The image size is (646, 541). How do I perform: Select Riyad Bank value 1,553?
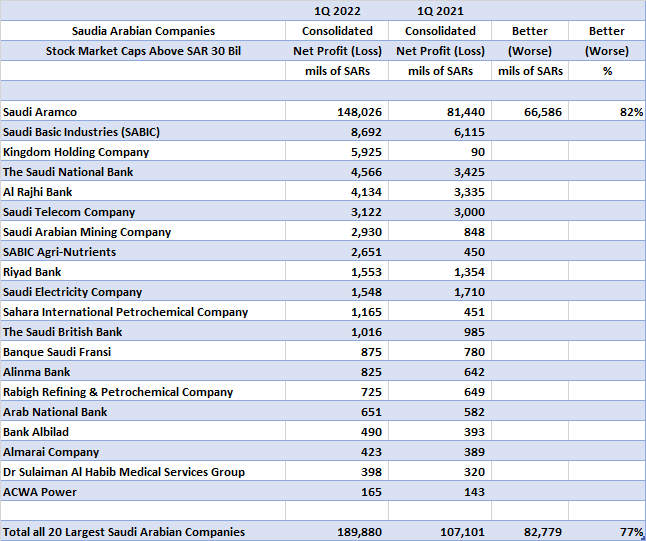[x=337, y=272]
